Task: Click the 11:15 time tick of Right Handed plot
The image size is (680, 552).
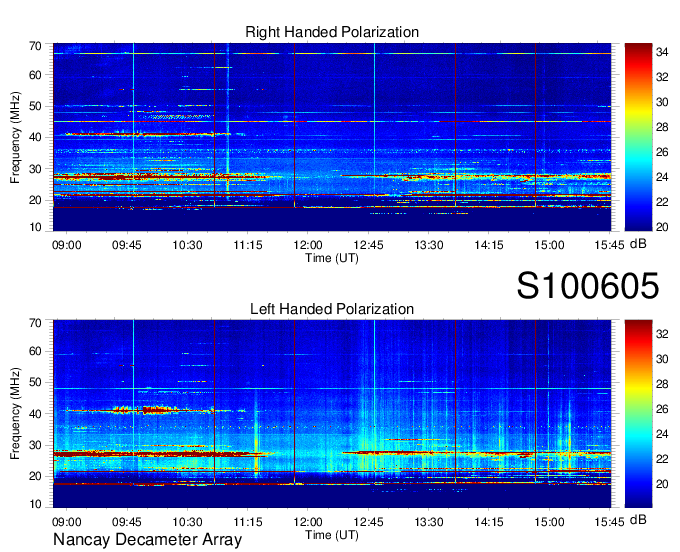Action: tap(248, 245)
